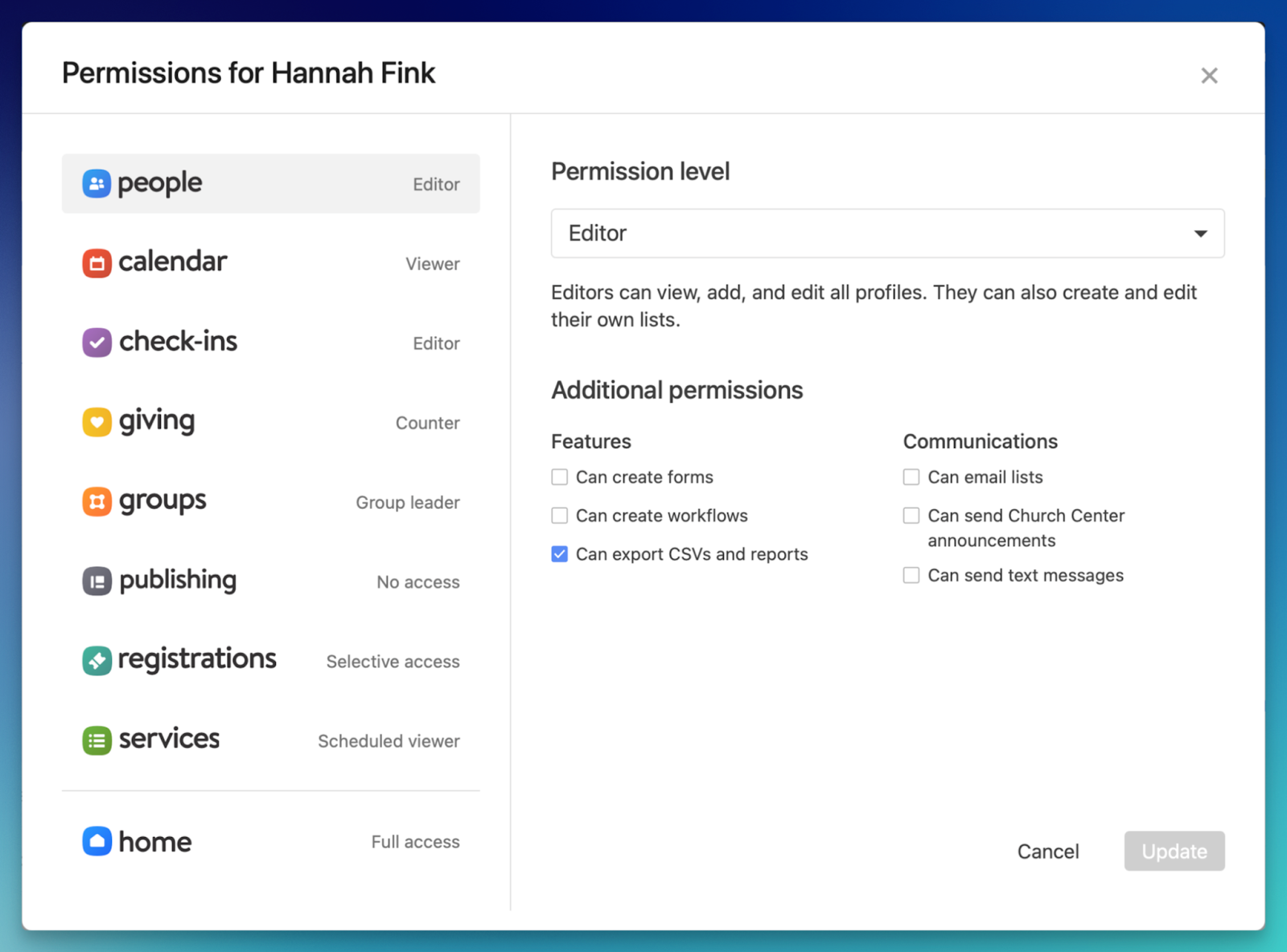The height and width of the screenshot is (952, 1287).
Task: Select the orange Groups icon
Action: [x=97, y=502]
